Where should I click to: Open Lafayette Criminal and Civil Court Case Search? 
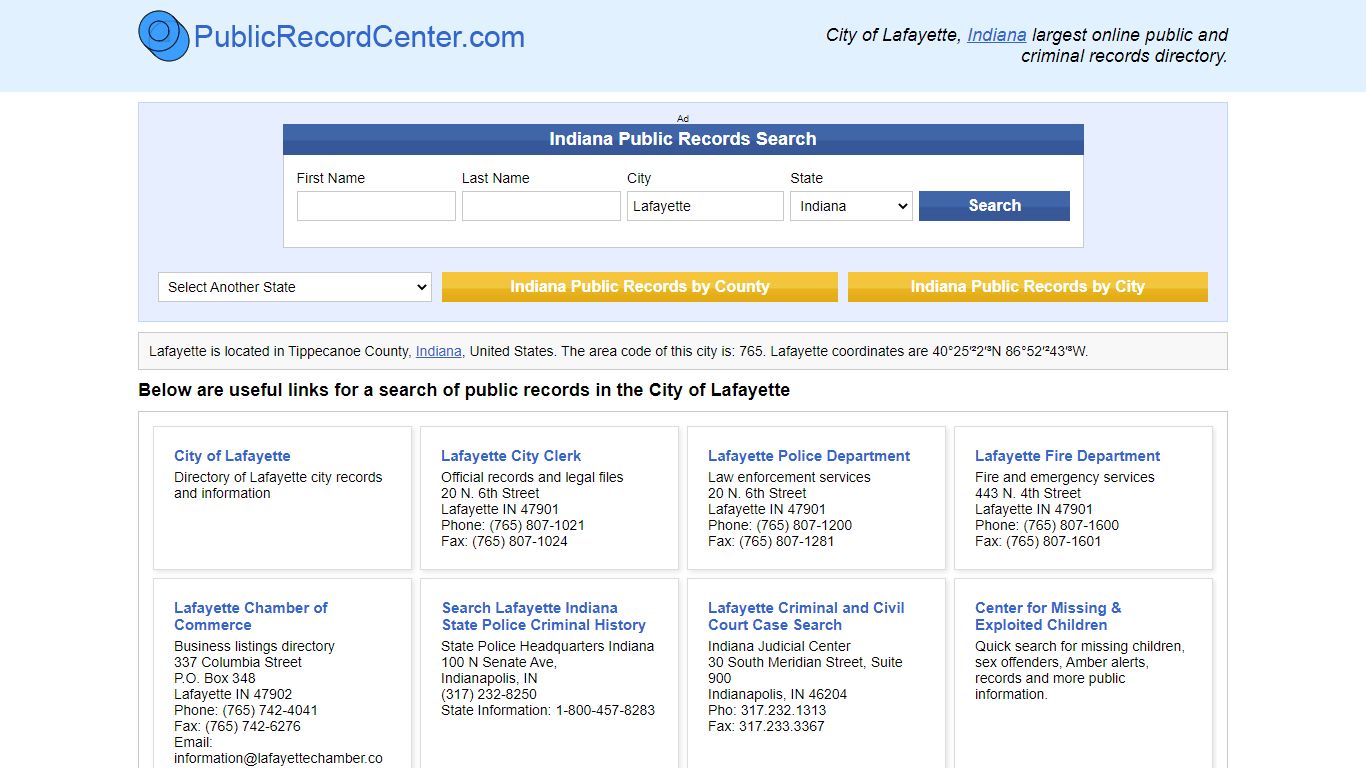coord(806,616)
